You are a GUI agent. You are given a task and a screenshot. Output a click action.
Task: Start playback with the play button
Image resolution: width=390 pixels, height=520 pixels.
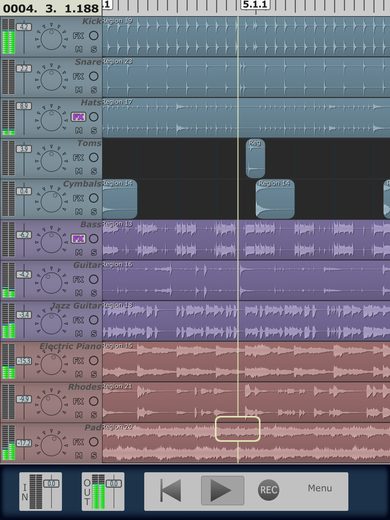coord(222,490)
